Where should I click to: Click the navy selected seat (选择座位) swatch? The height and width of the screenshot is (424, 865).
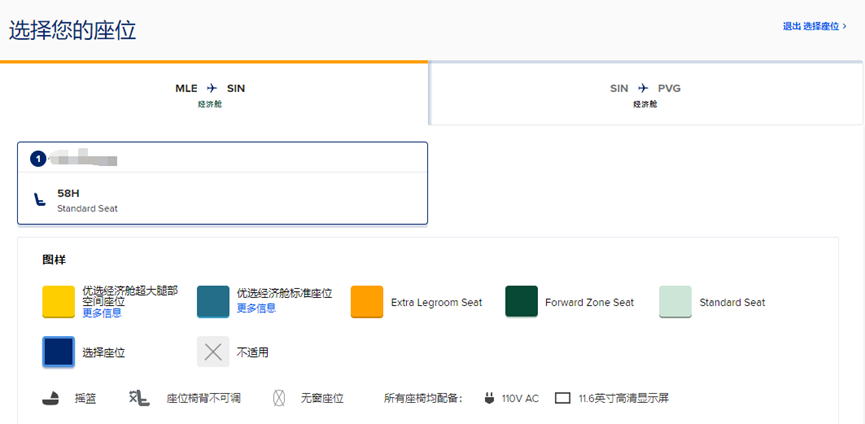pos(58,352)
